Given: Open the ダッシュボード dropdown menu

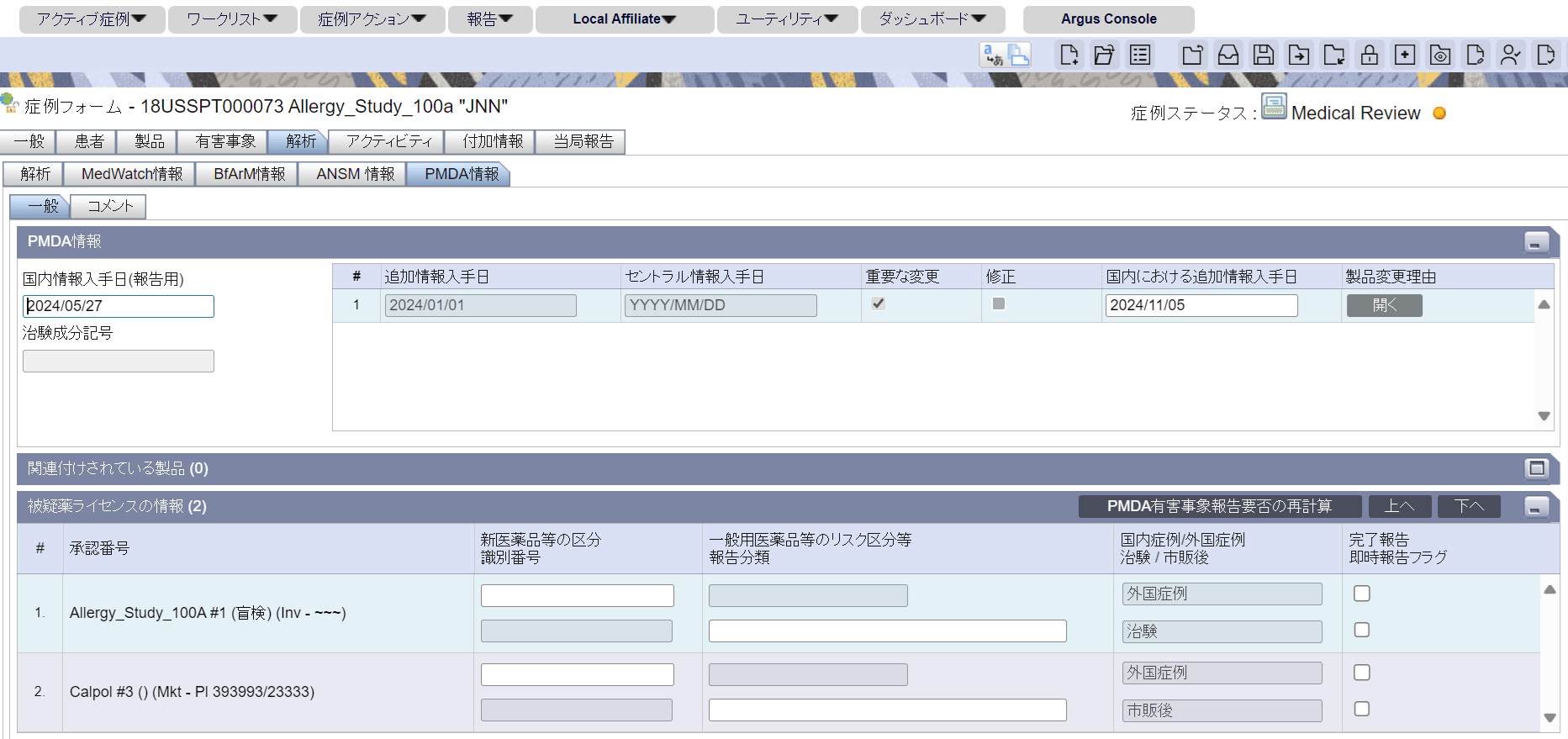Looking at the screenshot, I should coord(932,19).
